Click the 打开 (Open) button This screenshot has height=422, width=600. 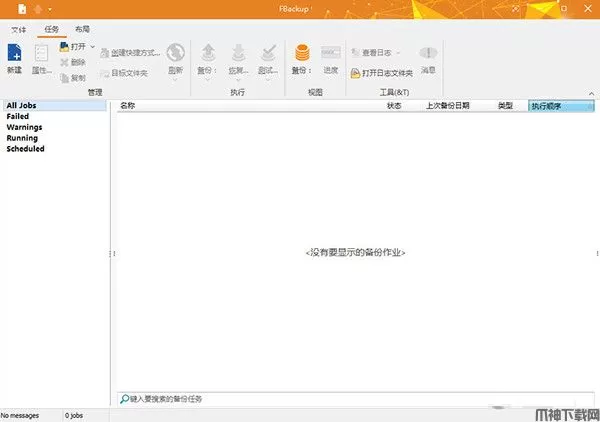(x=73, y=47)
